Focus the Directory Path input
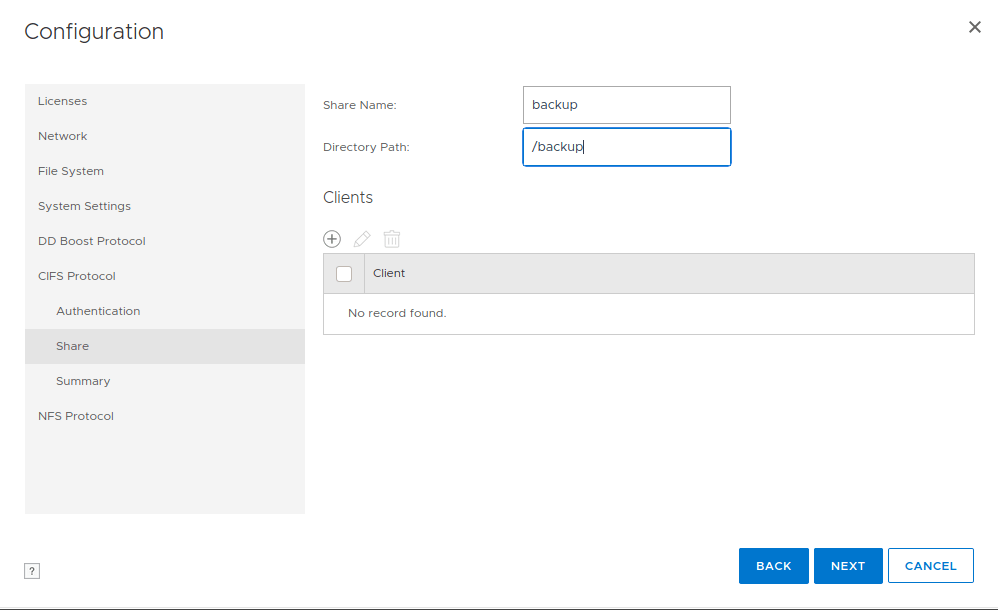998x610 pixels. [x=626, y=147]
